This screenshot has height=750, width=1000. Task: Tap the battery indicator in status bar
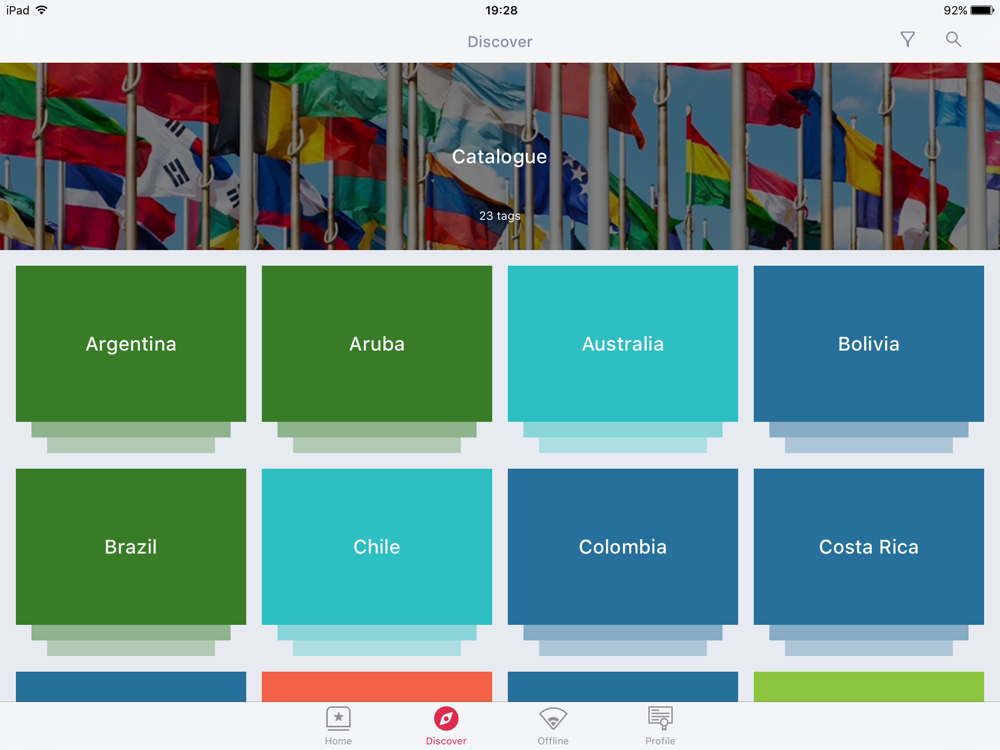982,10
